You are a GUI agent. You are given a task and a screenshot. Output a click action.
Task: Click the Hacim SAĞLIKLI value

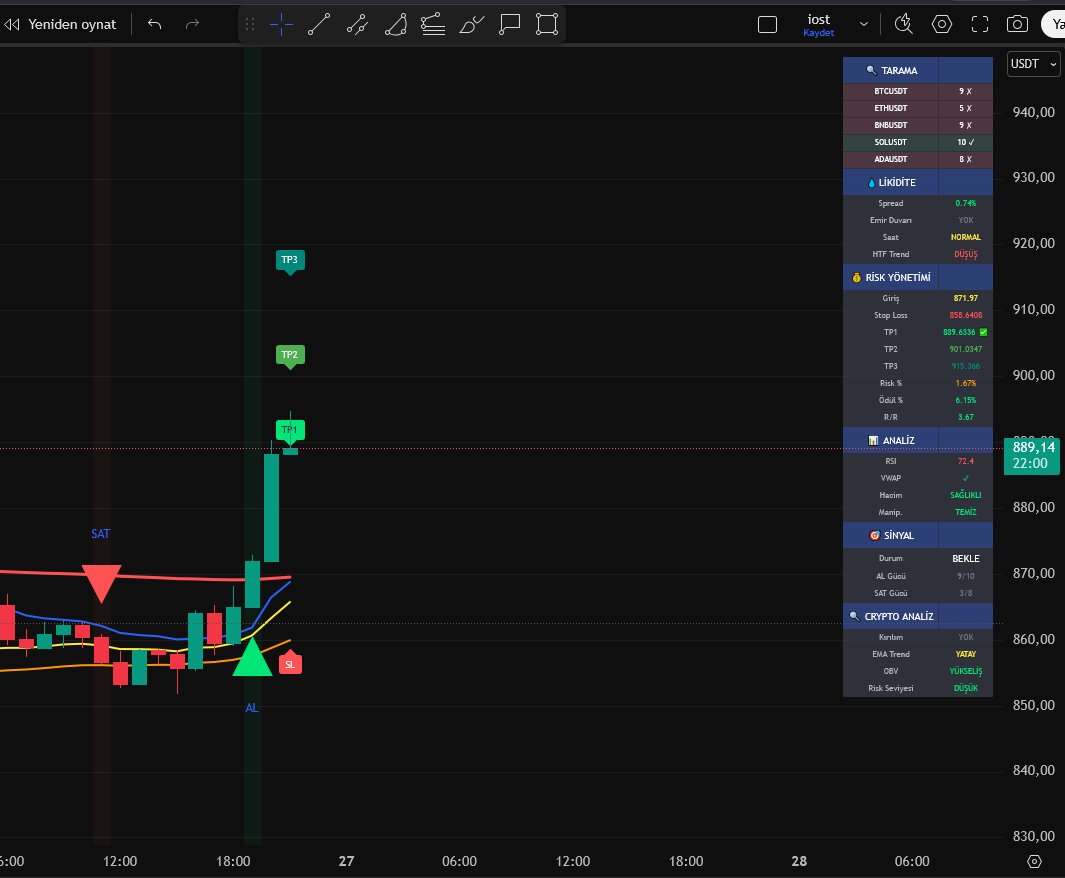tap(966, 495)
